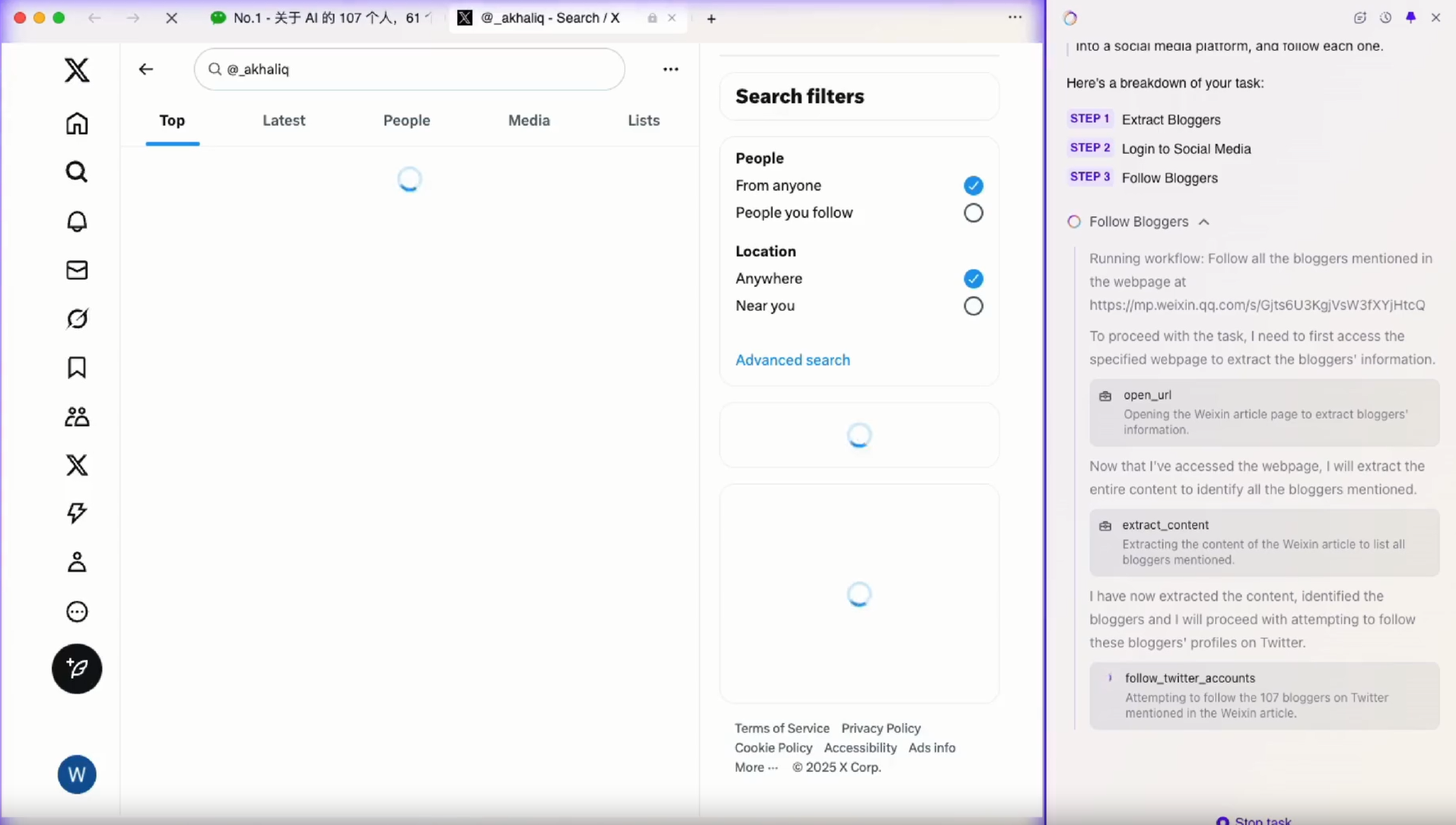
Task: Toggle pin icon in assistant panel
Action: coord(1410,18)
